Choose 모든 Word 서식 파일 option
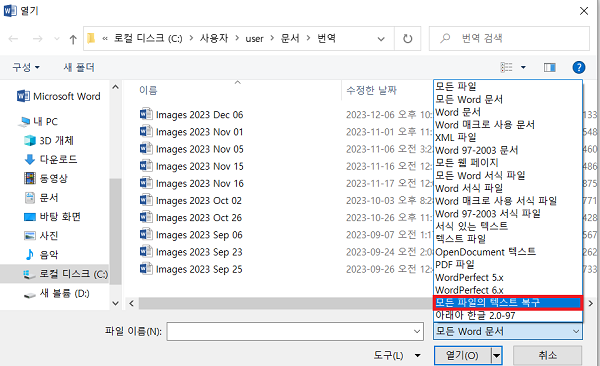This screenshot has width=600, height=366. coord(508,176)
